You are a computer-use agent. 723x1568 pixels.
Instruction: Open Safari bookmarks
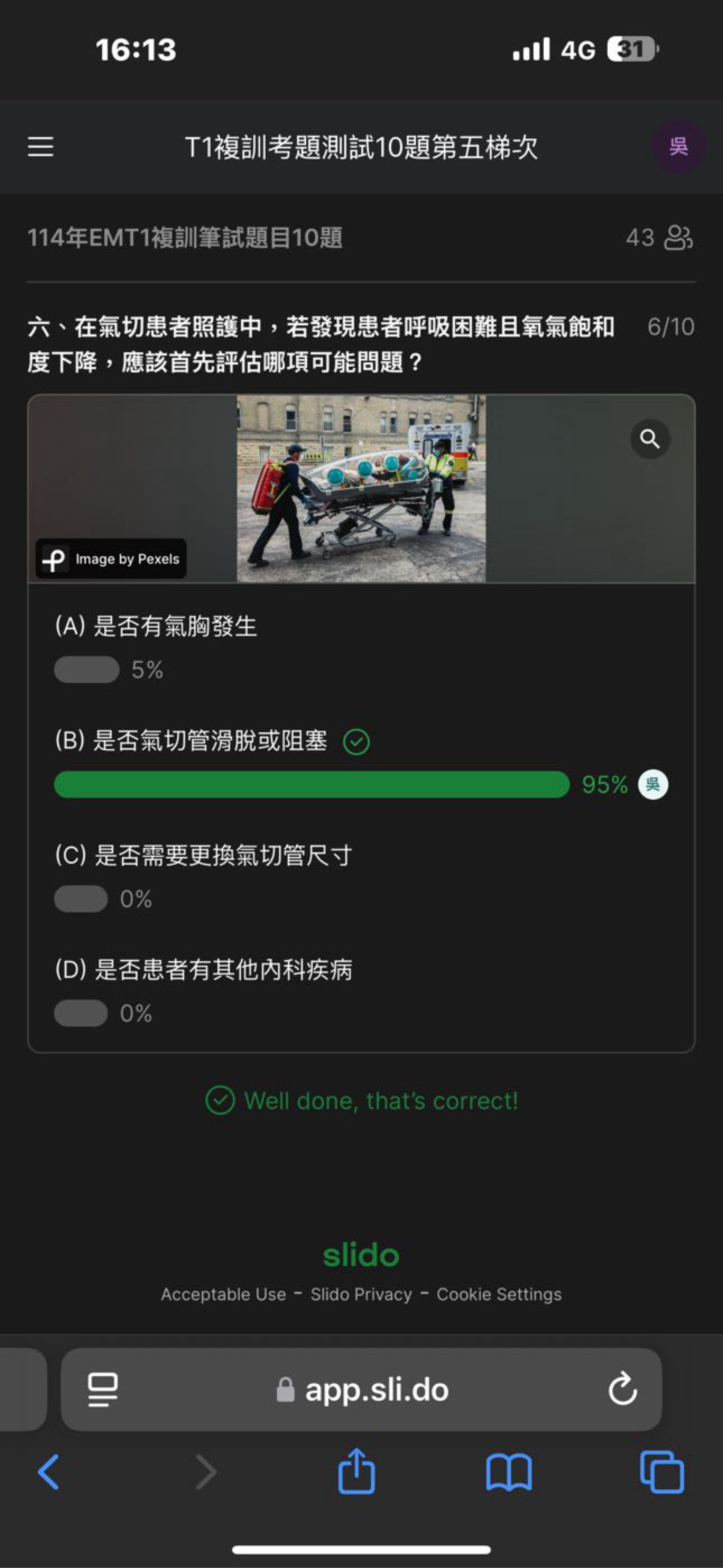point(509,1472)
